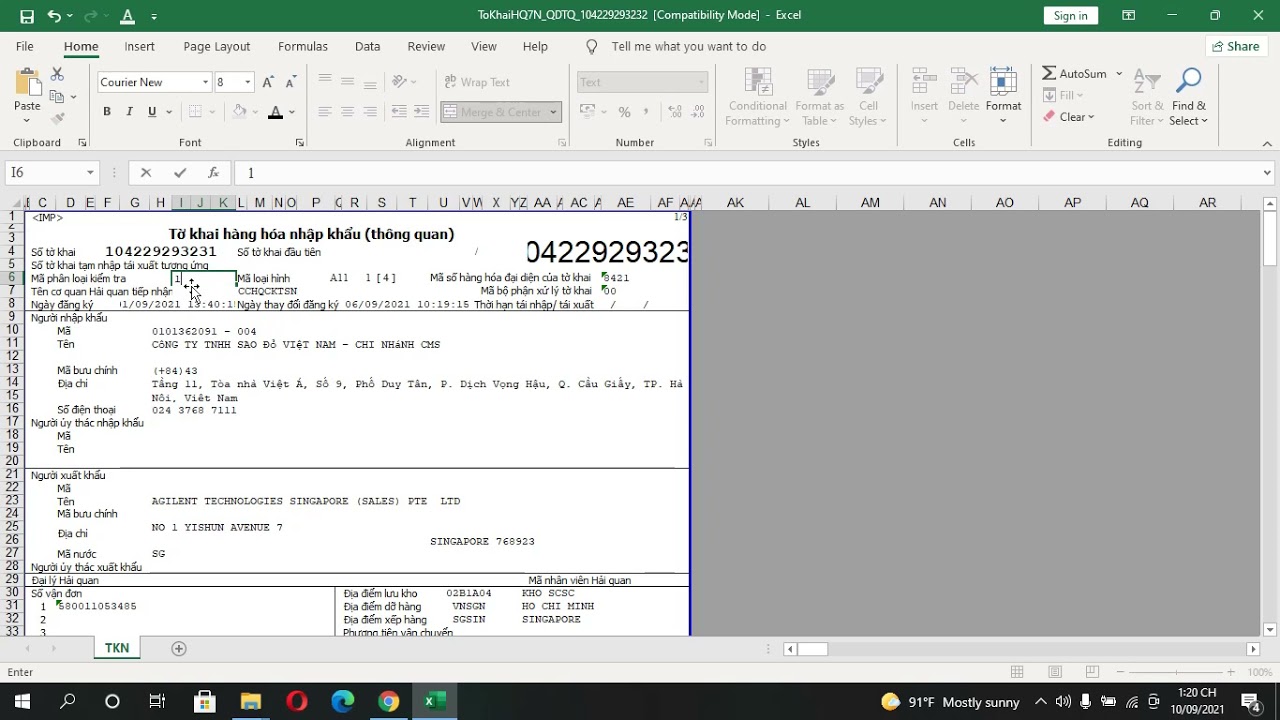
Task: Decrease decimal places
Action: 698,112
